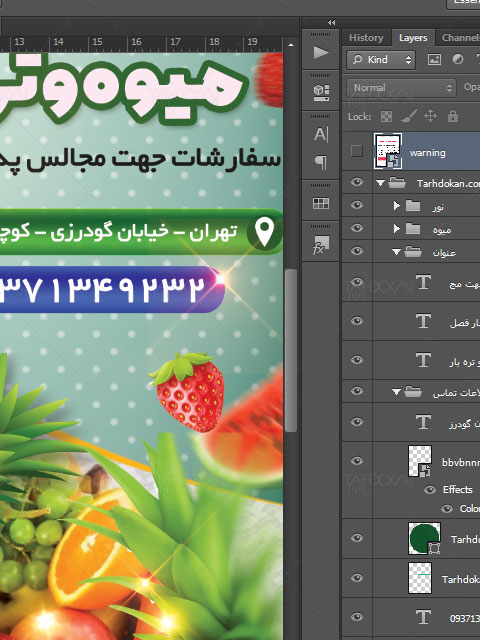
Task: Click the blue phone number banner on canvas
Action: click(x=110, y=289)
